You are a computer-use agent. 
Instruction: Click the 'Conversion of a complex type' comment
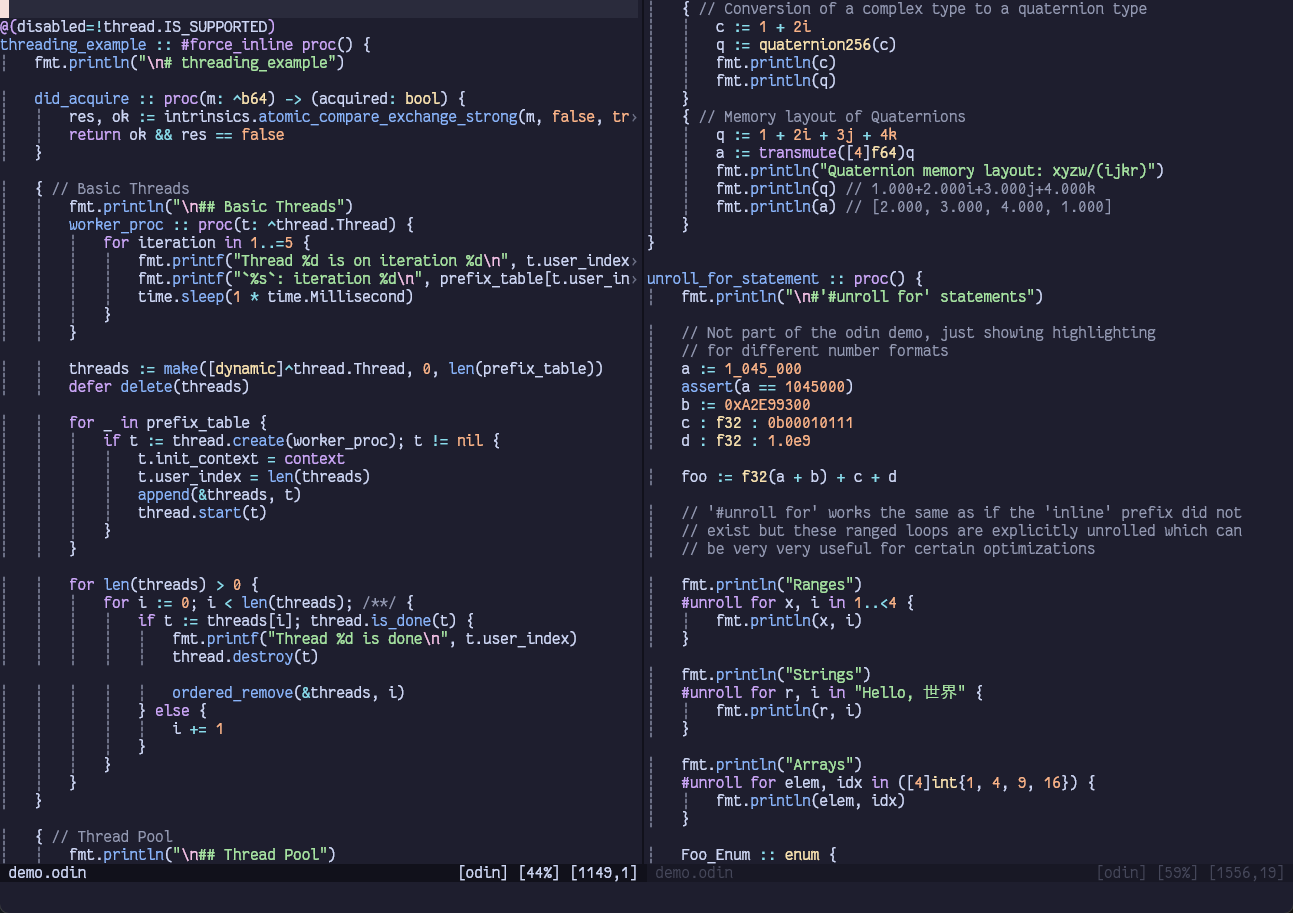click(x=923, y=9)
